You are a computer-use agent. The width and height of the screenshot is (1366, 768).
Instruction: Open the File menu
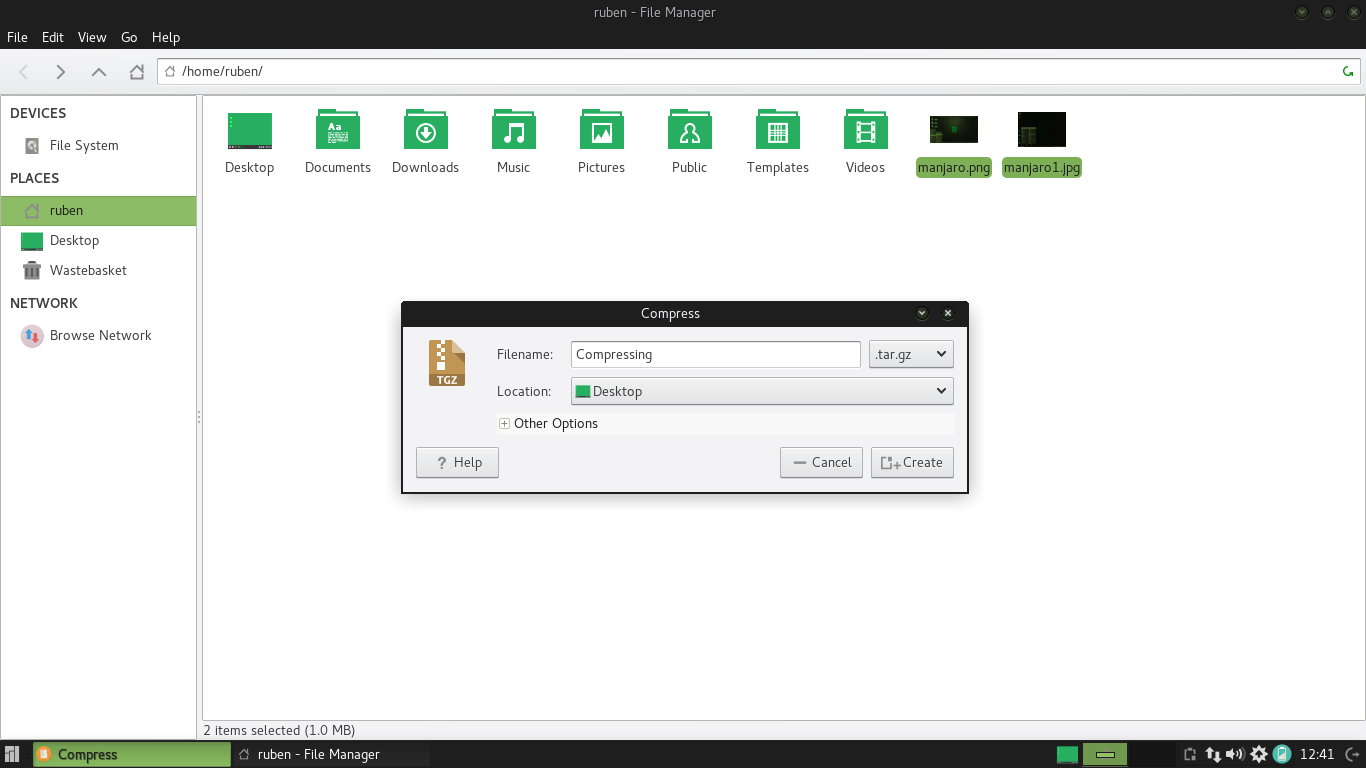pos(17,37)
